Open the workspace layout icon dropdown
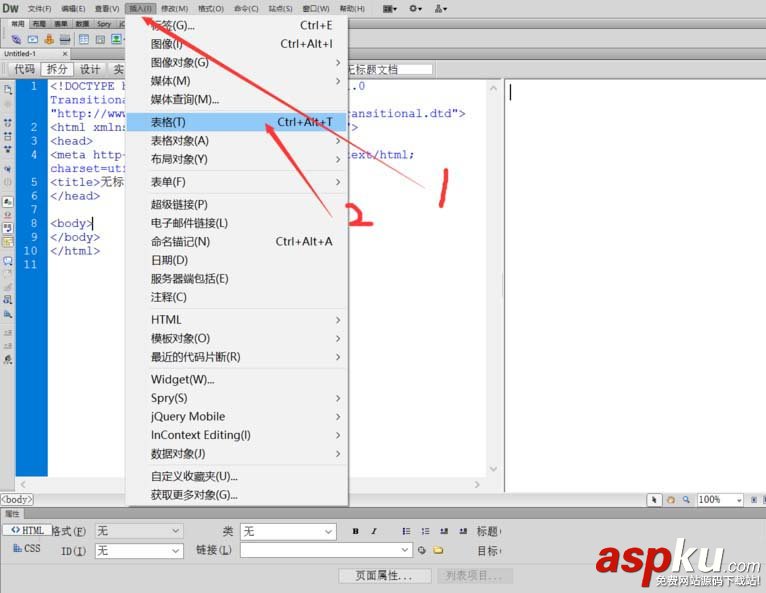Viewport: 766px width, 593px height. [390, 8]
